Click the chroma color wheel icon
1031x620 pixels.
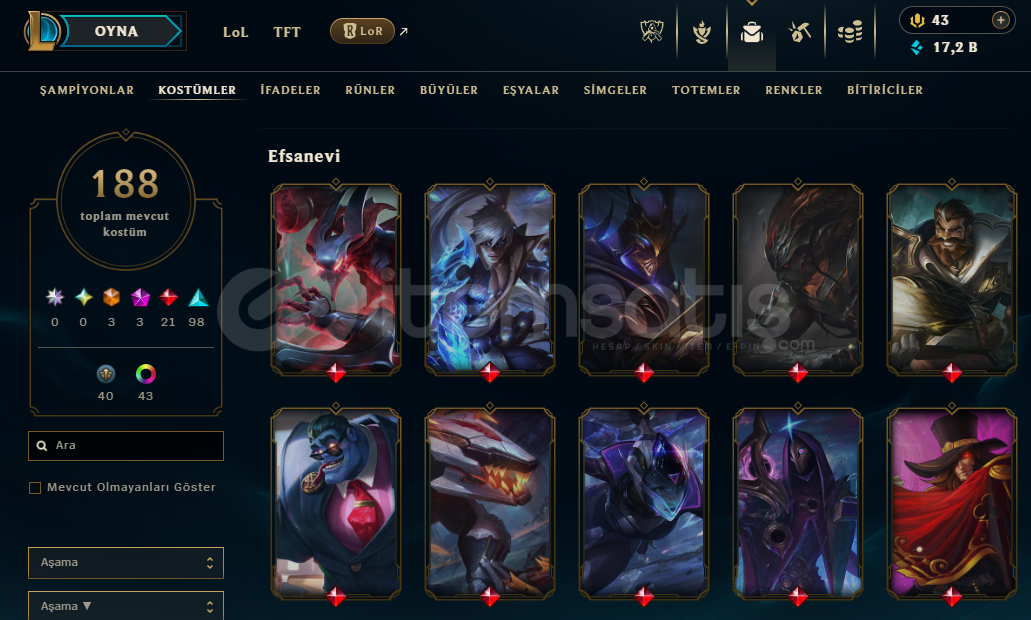click(x=145, y=374)
